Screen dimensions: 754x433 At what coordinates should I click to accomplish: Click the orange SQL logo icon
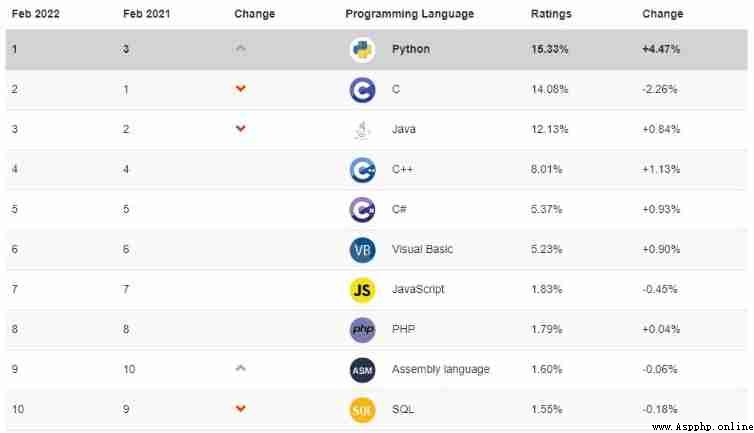(362, 410)
